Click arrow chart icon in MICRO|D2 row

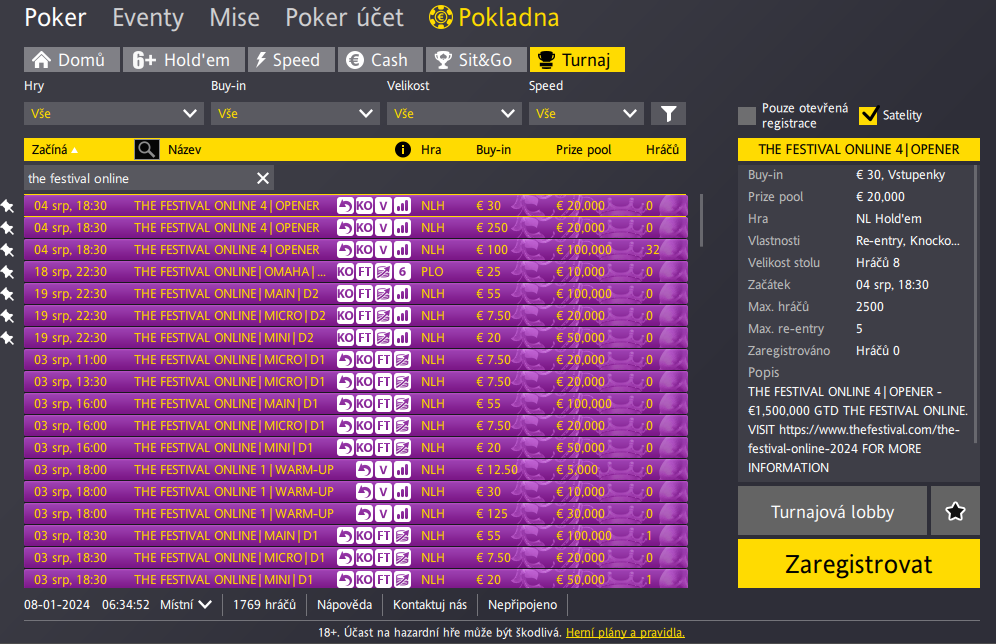(383, 316)
